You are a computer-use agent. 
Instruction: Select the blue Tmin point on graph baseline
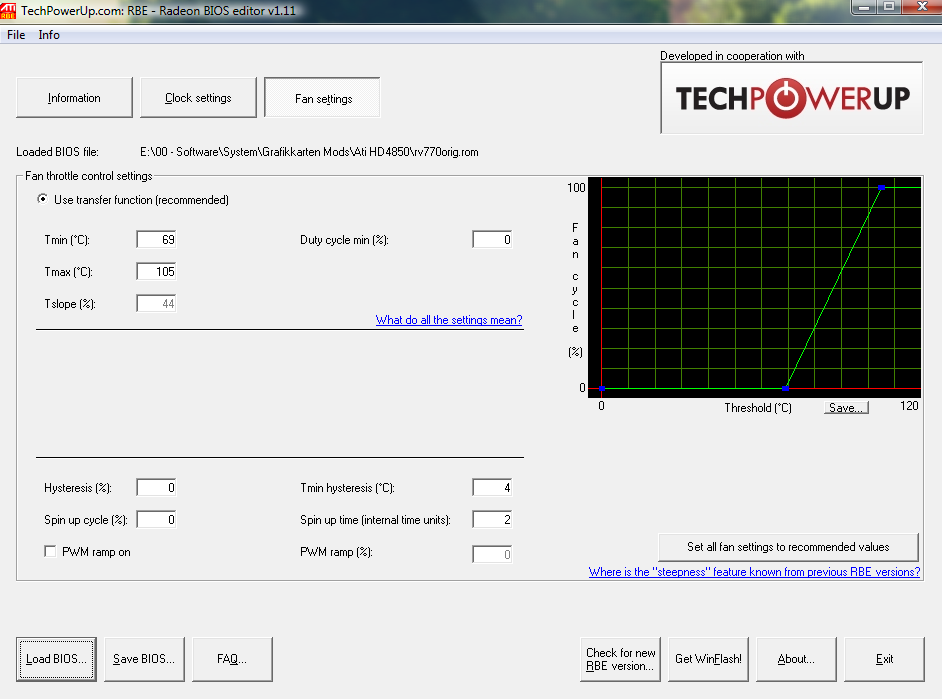pos(785,389)
